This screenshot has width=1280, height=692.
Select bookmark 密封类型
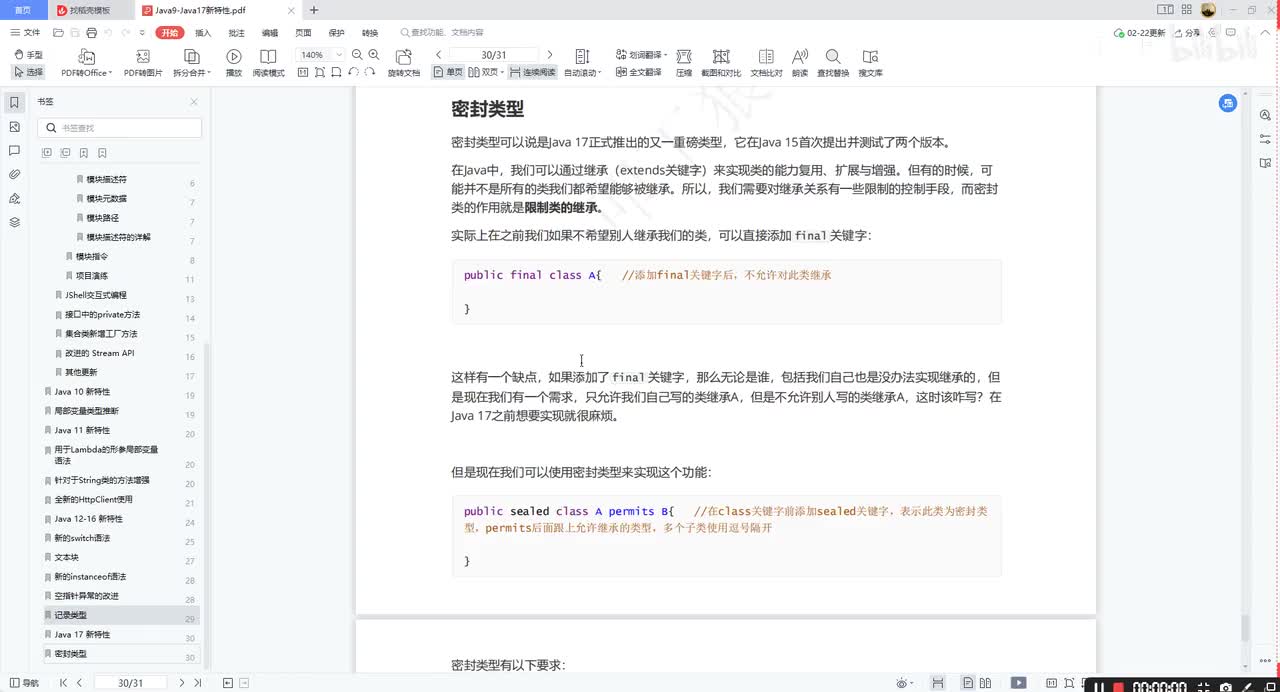click(x=70, y=654)
